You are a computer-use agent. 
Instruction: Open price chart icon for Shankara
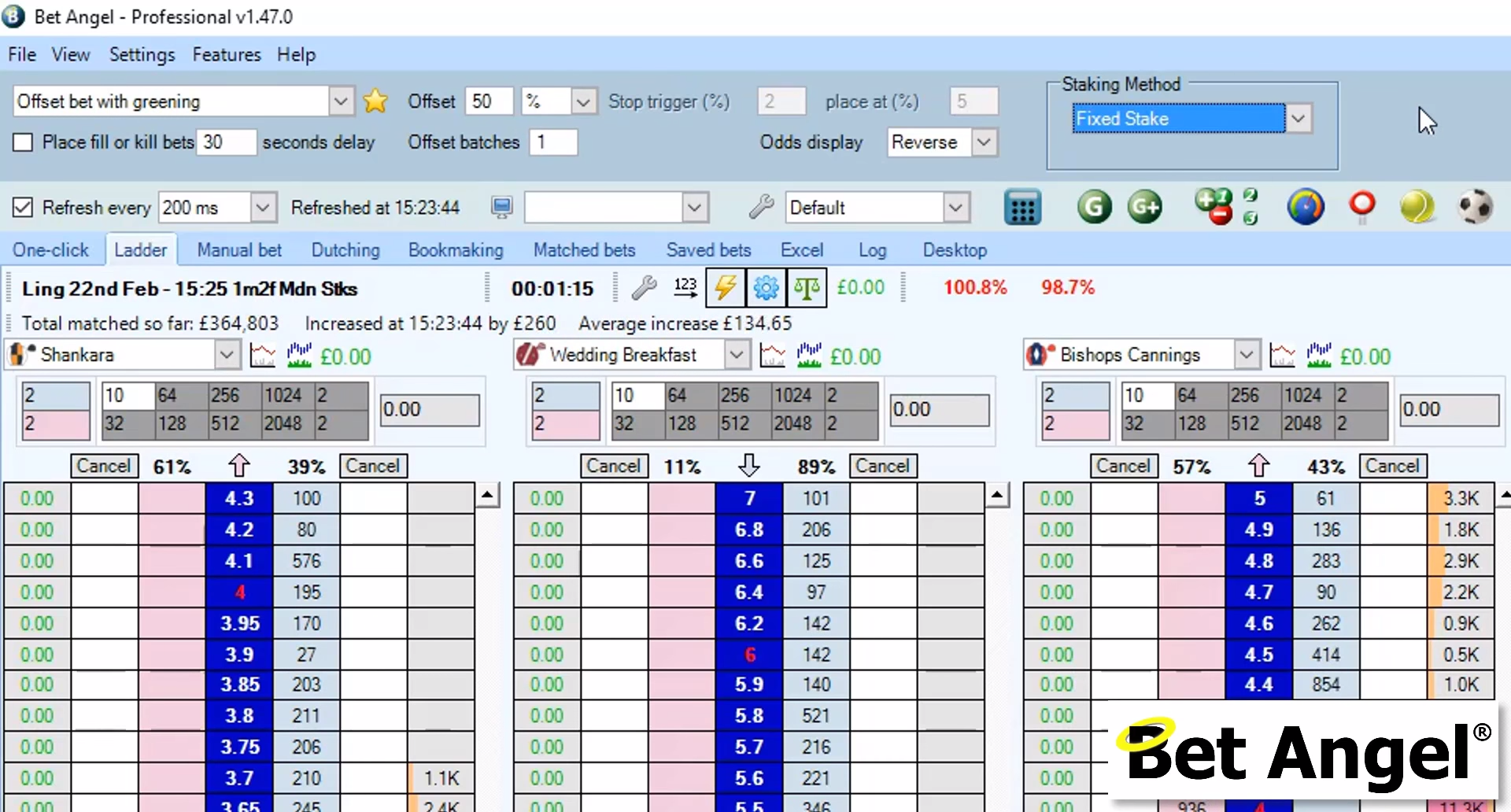[x=262, y=356]
